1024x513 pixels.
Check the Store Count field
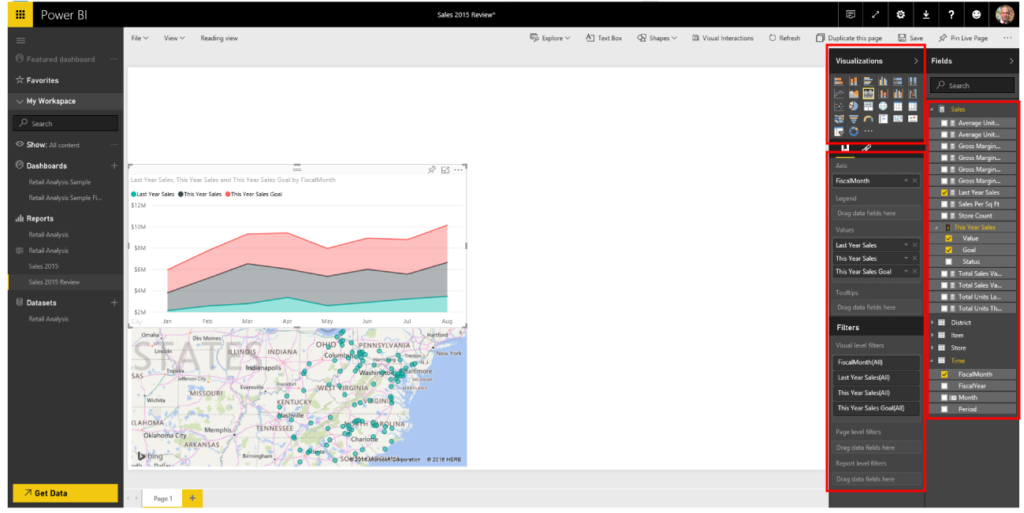(x=944, y=215)
